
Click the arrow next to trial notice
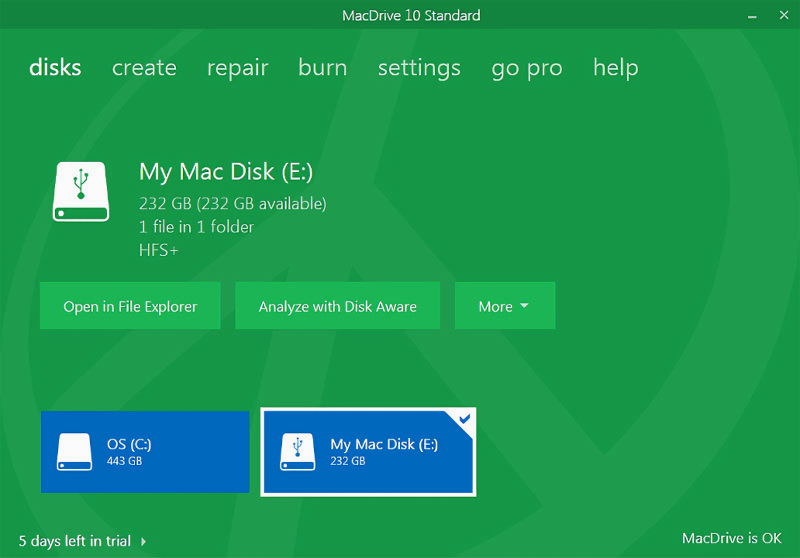(144, 541)
